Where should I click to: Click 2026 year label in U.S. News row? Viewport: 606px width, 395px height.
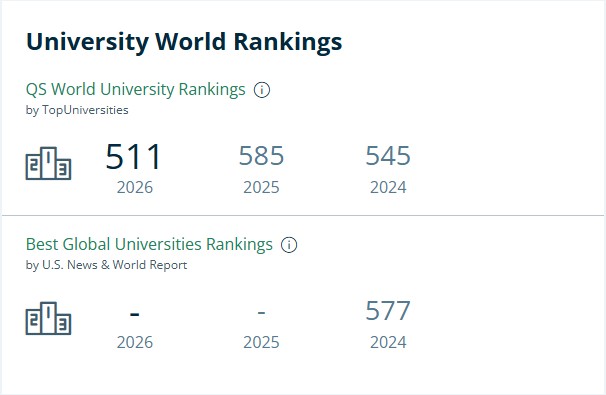pyautogui.click(x=135, y=342)
